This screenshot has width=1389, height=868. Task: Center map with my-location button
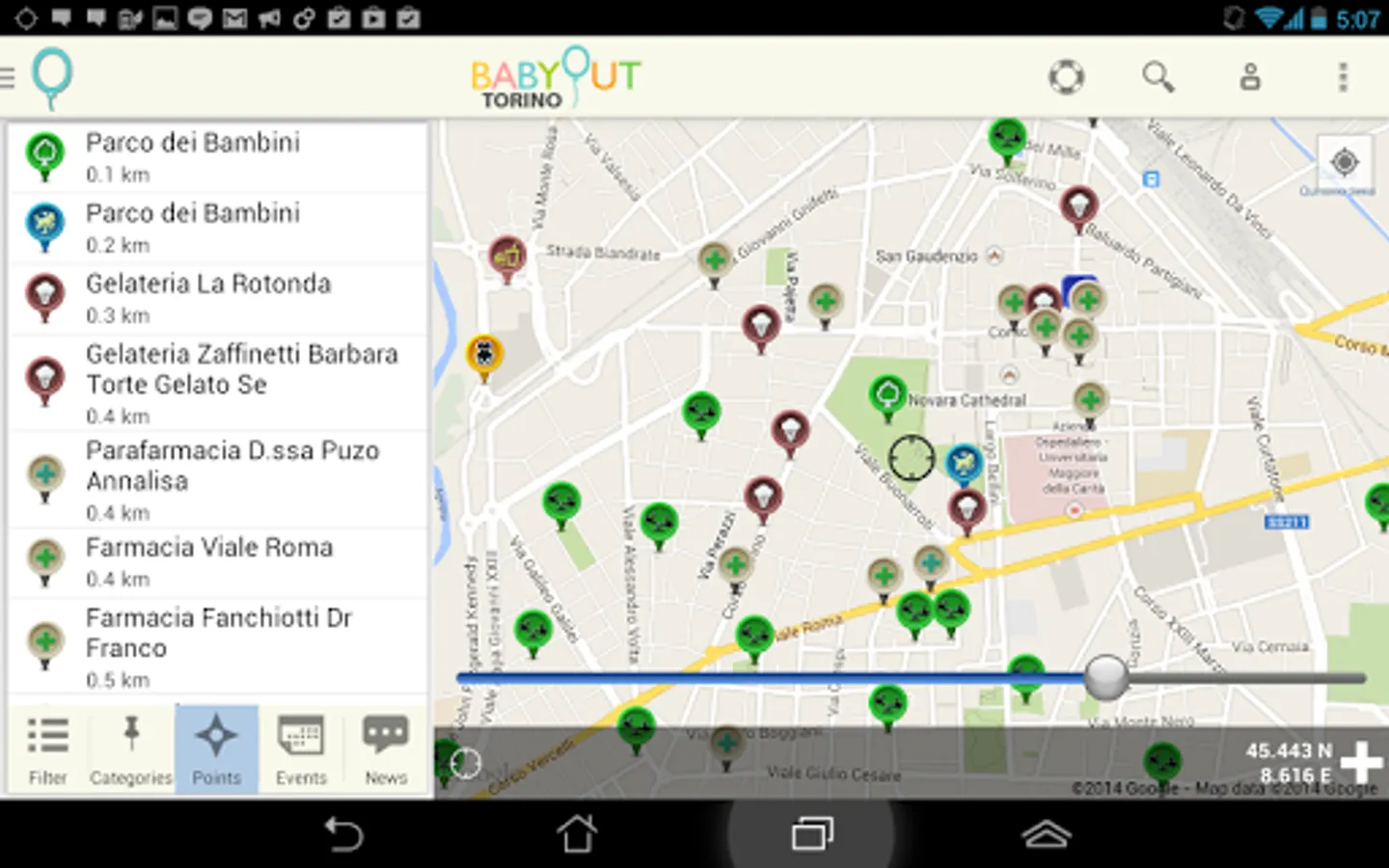pyautogui.click(x=1345, y=162)
